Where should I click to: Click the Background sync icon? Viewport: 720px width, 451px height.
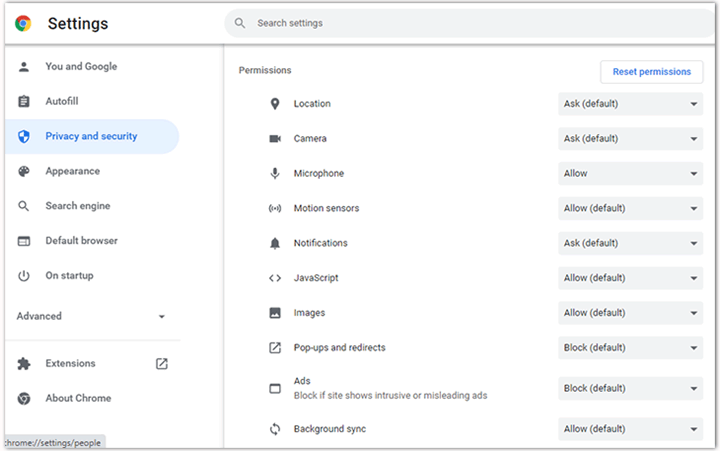tap(275, 429)
